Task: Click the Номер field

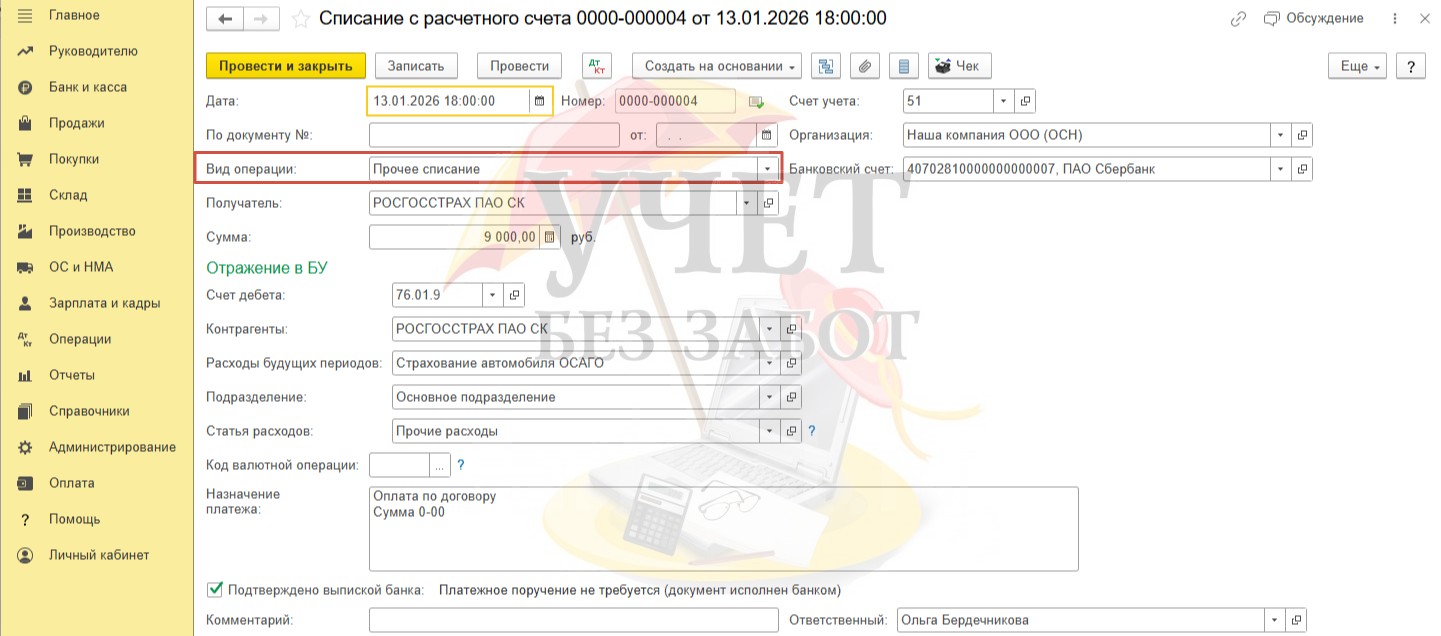Action: point(675,101)
